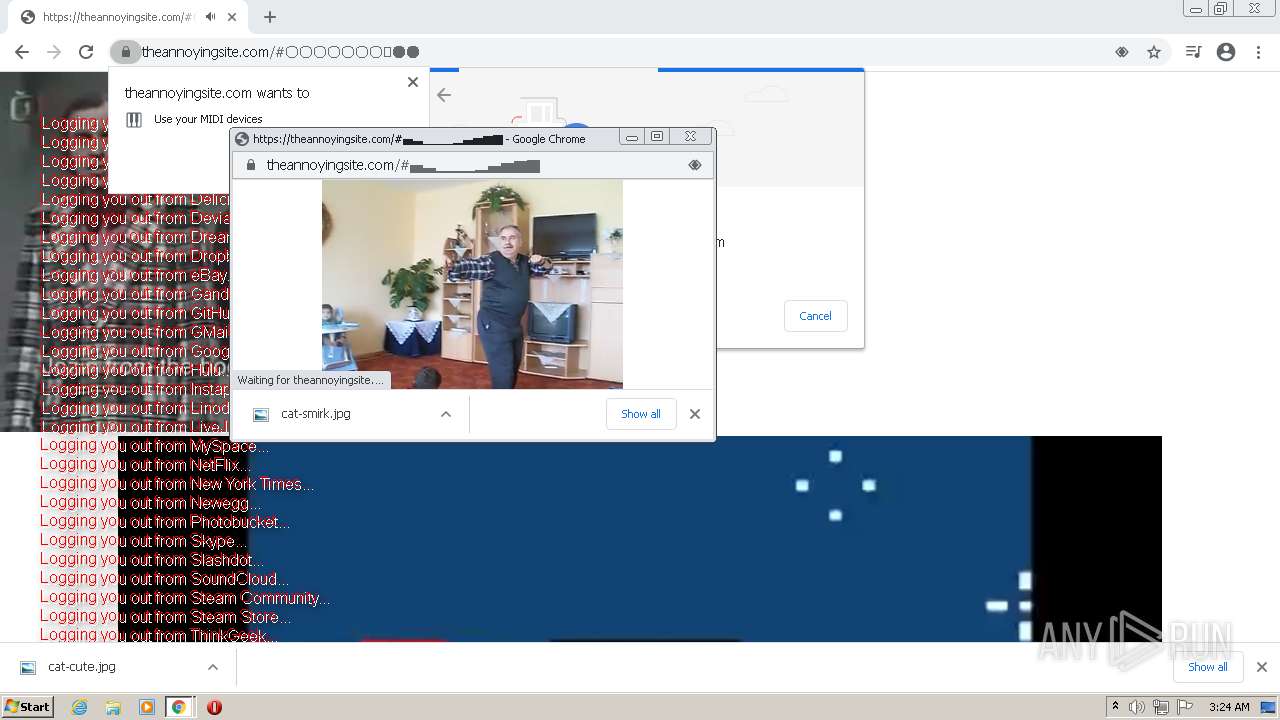Screen dimensions: 1280x720
Task: Click 'Logging you out from MySpace...' text
Action: coord(155,446)
